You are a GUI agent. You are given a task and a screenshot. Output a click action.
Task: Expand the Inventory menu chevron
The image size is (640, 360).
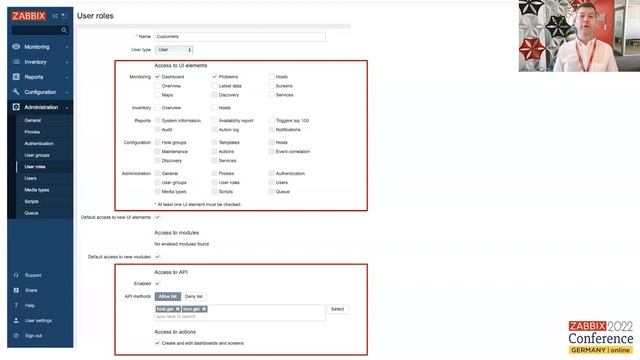click(67, 62)
